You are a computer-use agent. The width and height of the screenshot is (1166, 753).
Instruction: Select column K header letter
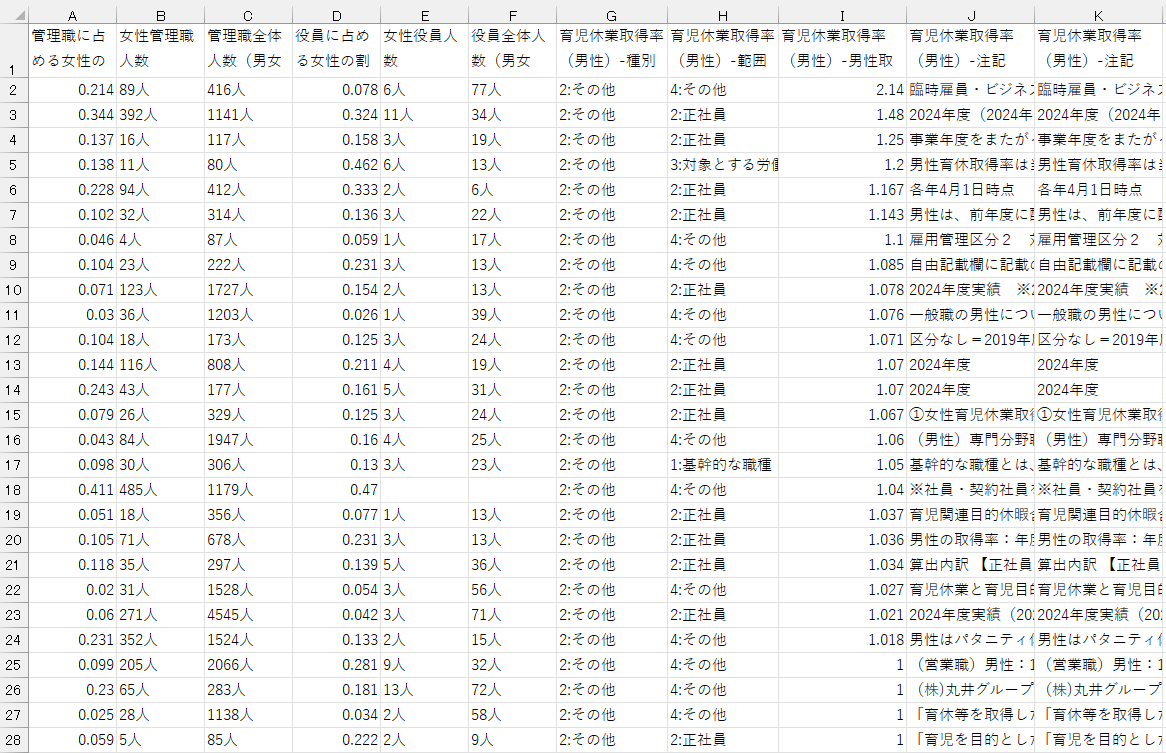tap(1100, 15)
